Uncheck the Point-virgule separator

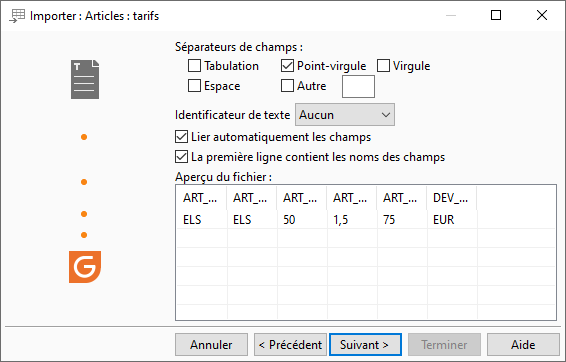287,66
